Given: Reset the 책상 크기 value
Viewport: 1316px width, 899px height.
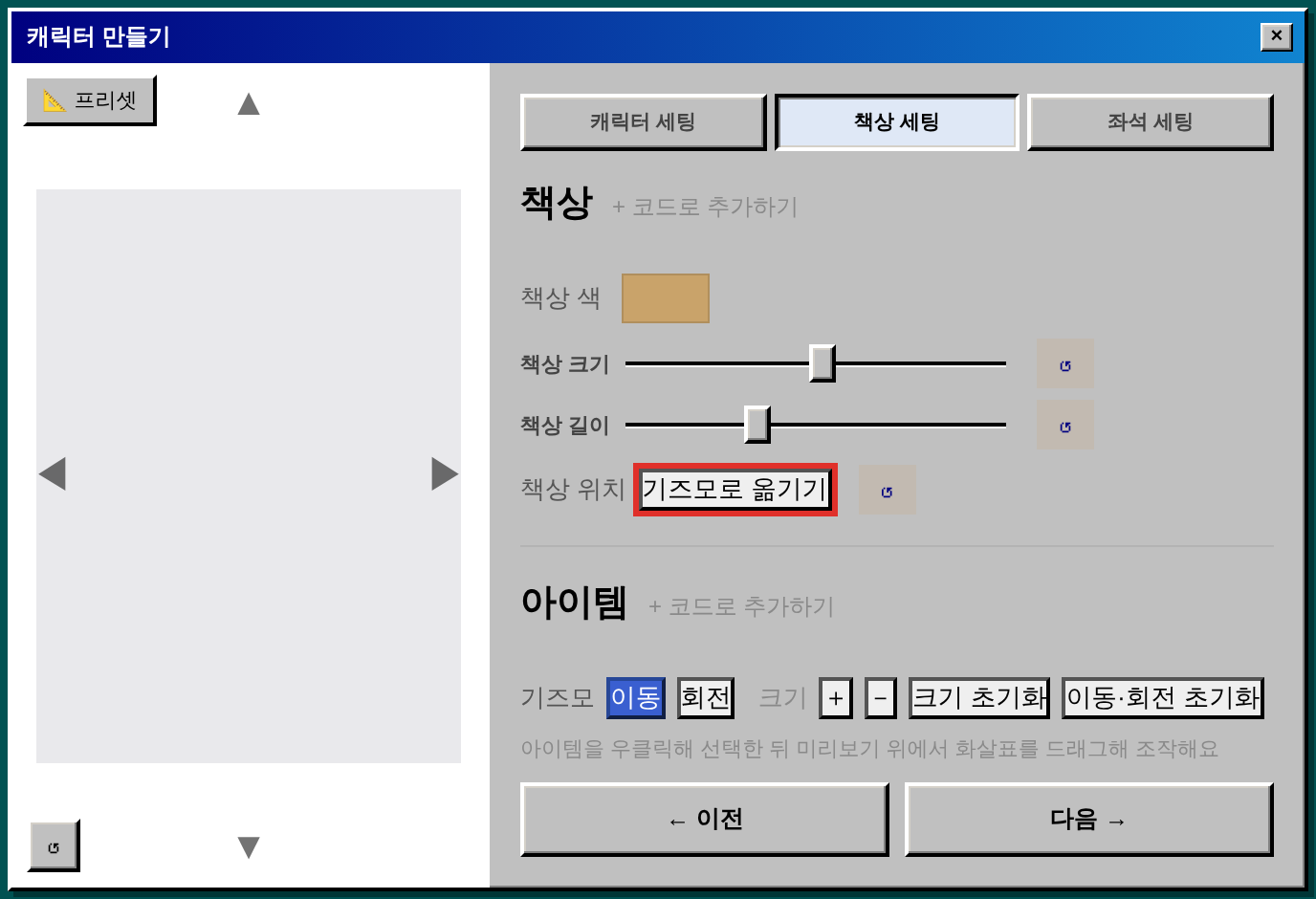Looking at the screenshot, I should [x=1065, y=363].
